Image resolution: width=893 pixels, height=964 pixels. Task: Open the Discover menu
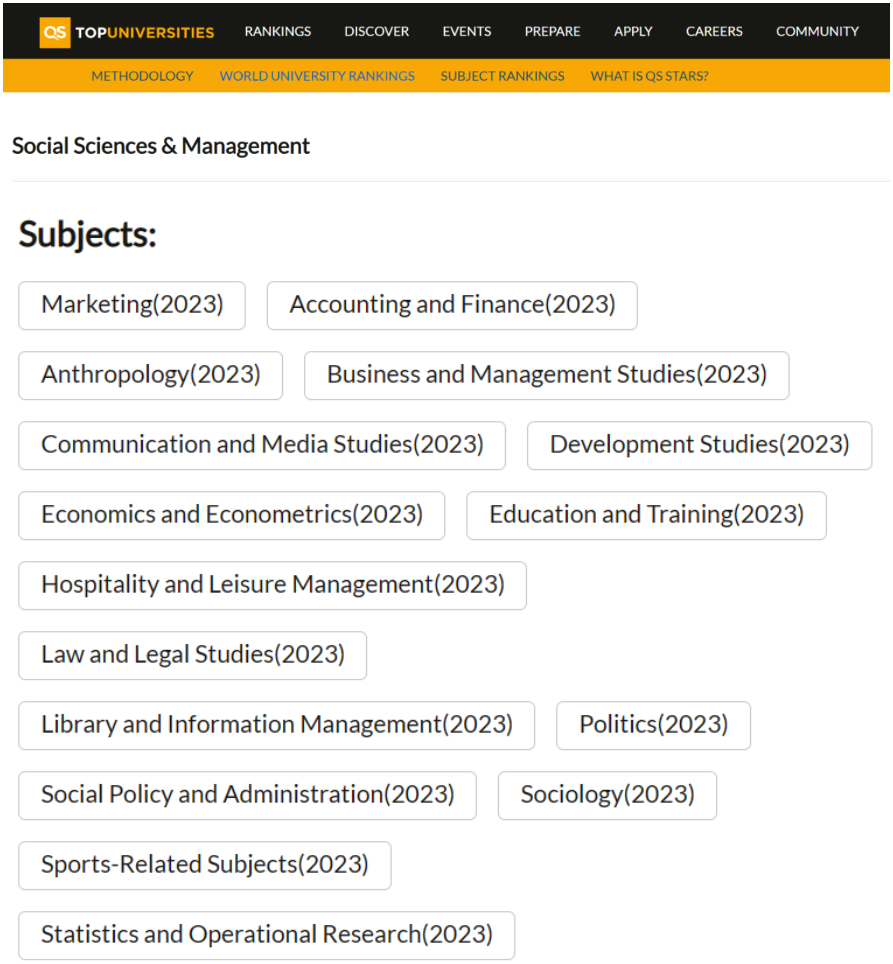(376, 32)
